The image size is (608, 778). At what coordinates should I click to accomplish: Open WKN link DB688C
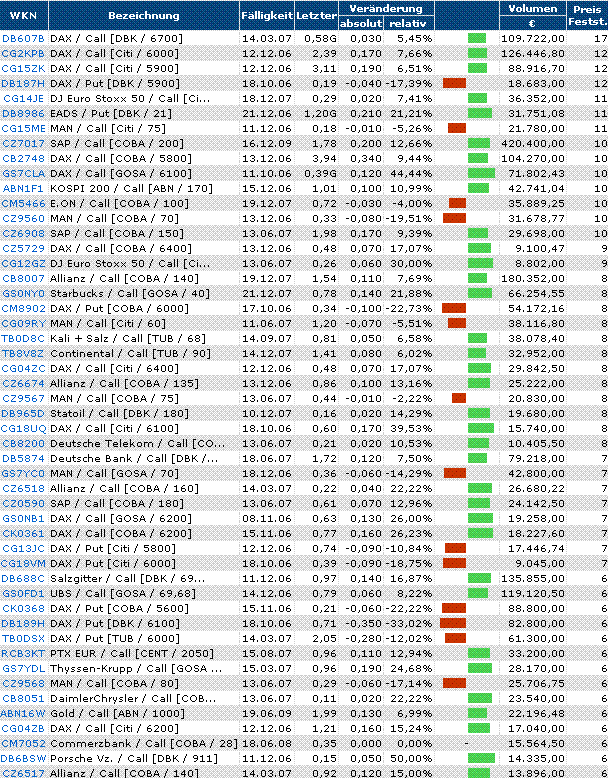coord(23,579)
